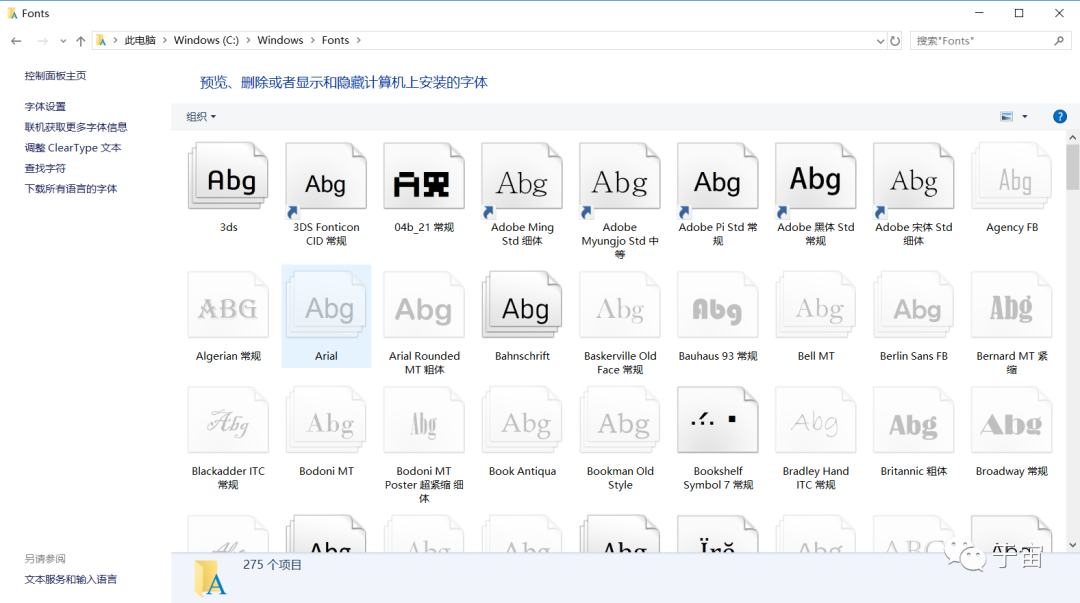The height and width of the screenshot is (603, 1080).
Task: Select the Bradley Hand ITC font icon
Action: pyautogui.click(x=816, y=420)
